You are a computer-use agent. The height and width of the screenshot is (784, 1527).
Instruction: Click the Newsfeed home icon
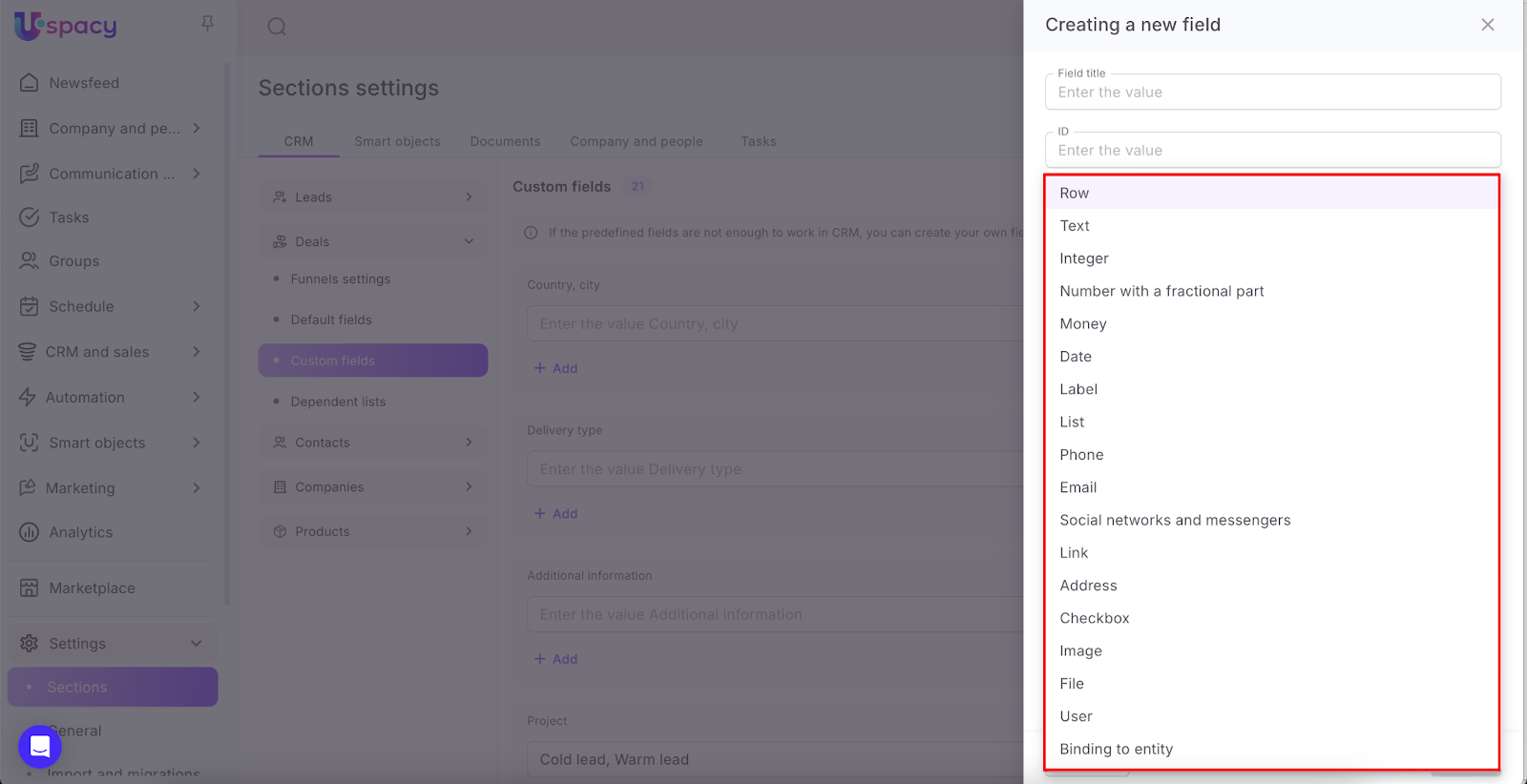pos(30,83)
